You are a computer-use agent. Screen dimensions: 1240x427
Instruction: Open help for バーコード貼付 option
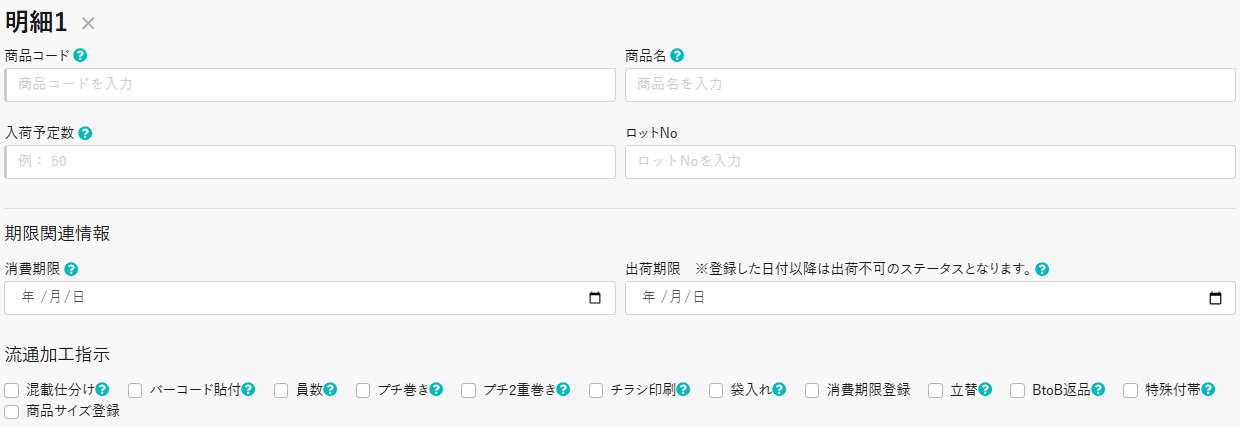(x=248, y=389)
